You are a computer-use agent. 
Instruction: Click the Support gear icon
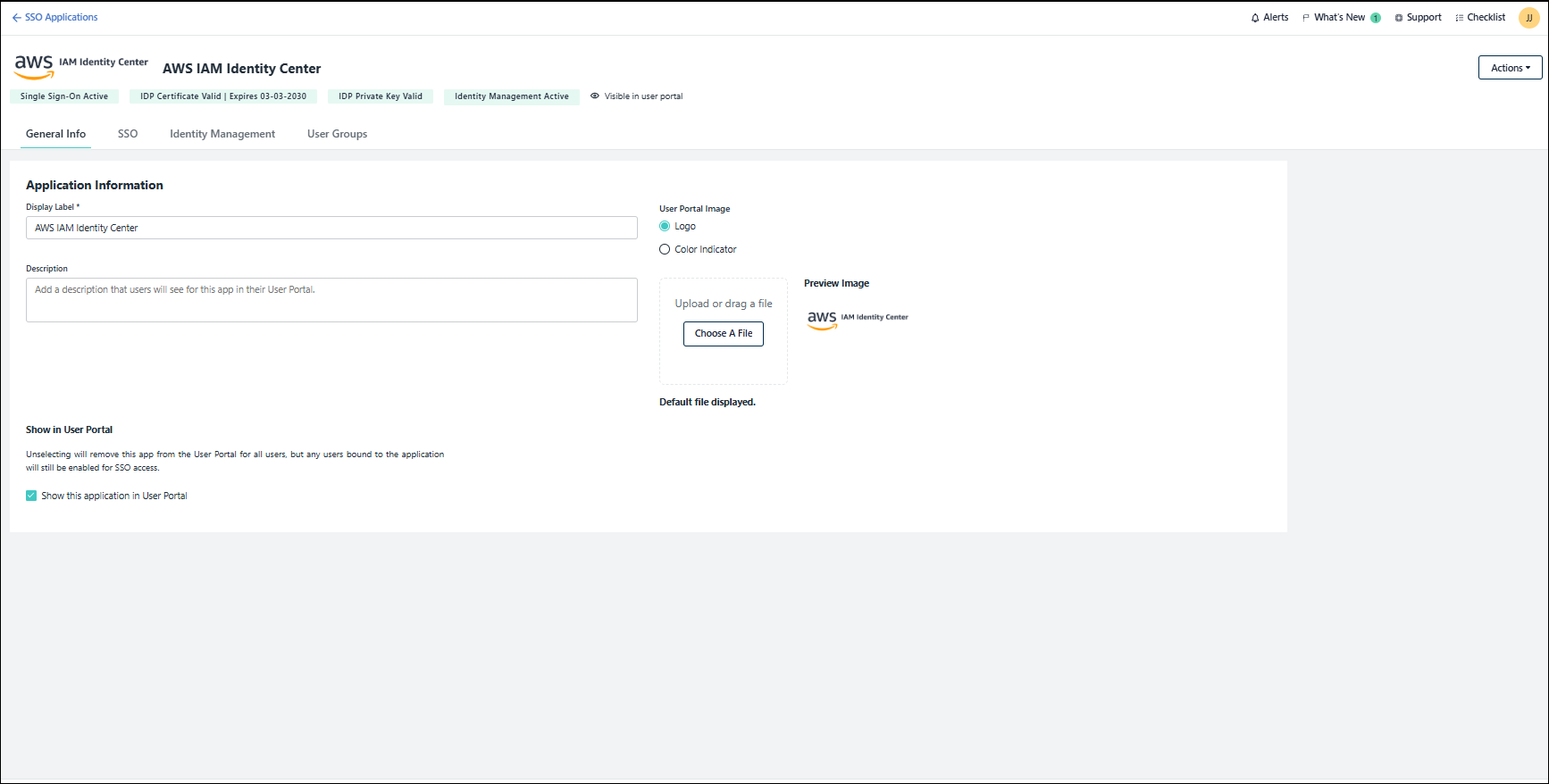1399,18
